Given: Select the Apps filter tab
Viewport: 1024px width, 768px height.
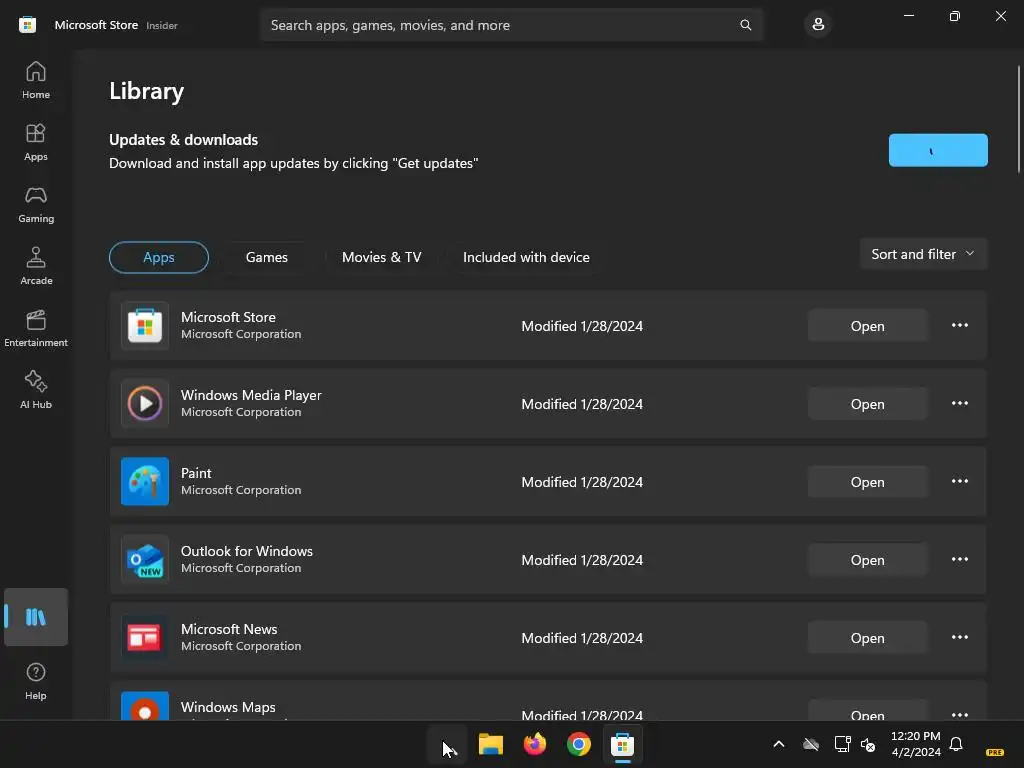Looking at the screenshot, I should (159, 257).
